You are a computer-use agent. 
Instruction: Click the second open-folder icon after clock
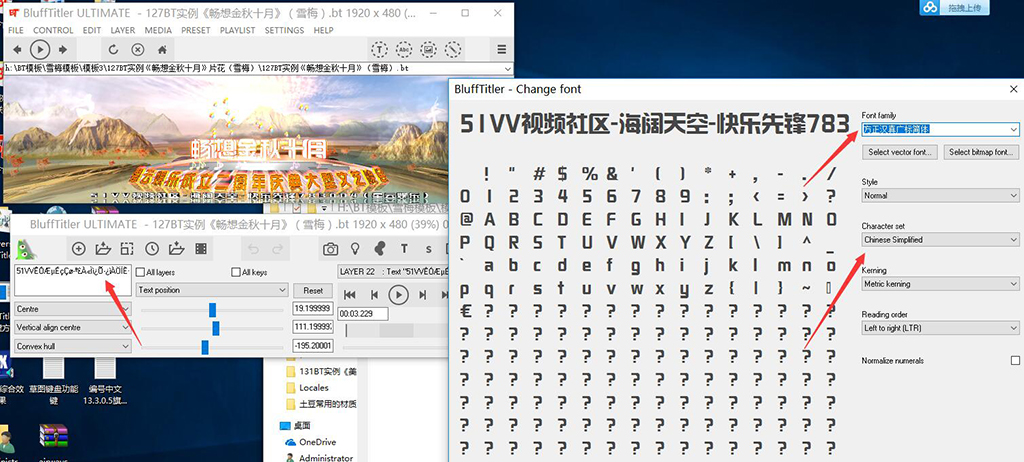point(176,248)
